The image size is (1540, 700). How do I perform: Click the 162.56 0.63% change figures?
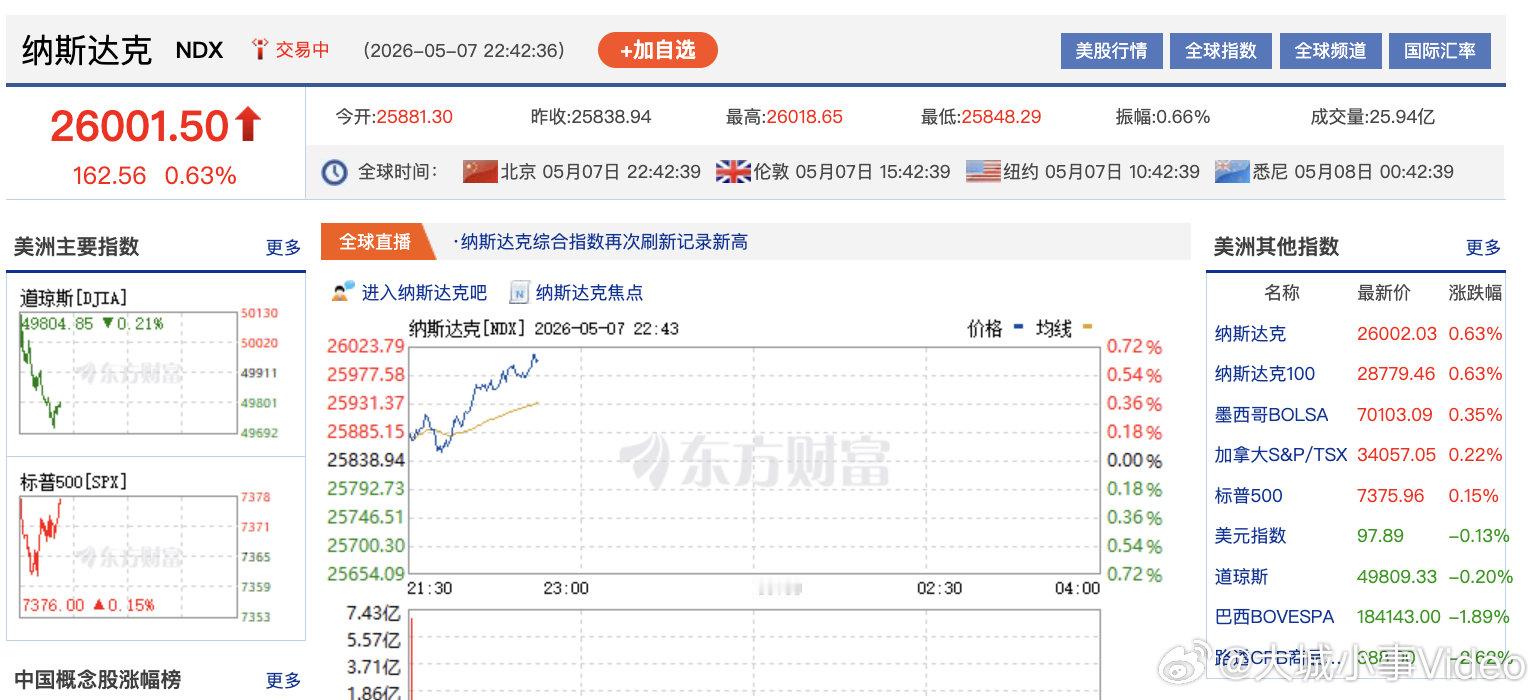pyautogui.click(x=154, y=176)
